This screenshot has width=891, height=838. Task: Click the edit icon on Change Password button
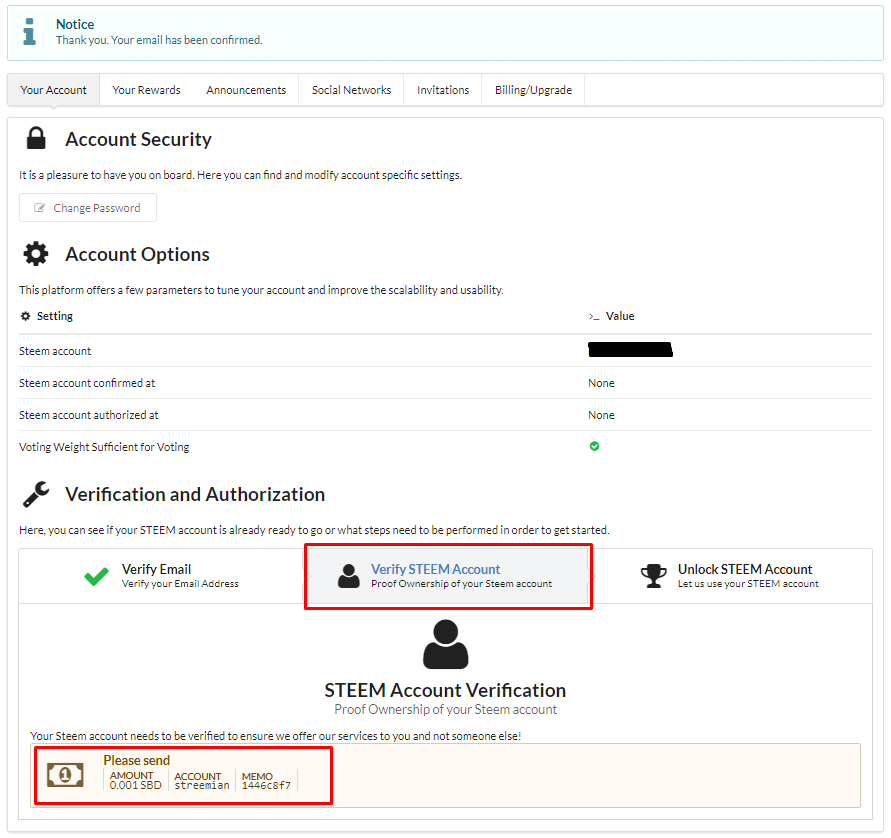tap(39, 208)
